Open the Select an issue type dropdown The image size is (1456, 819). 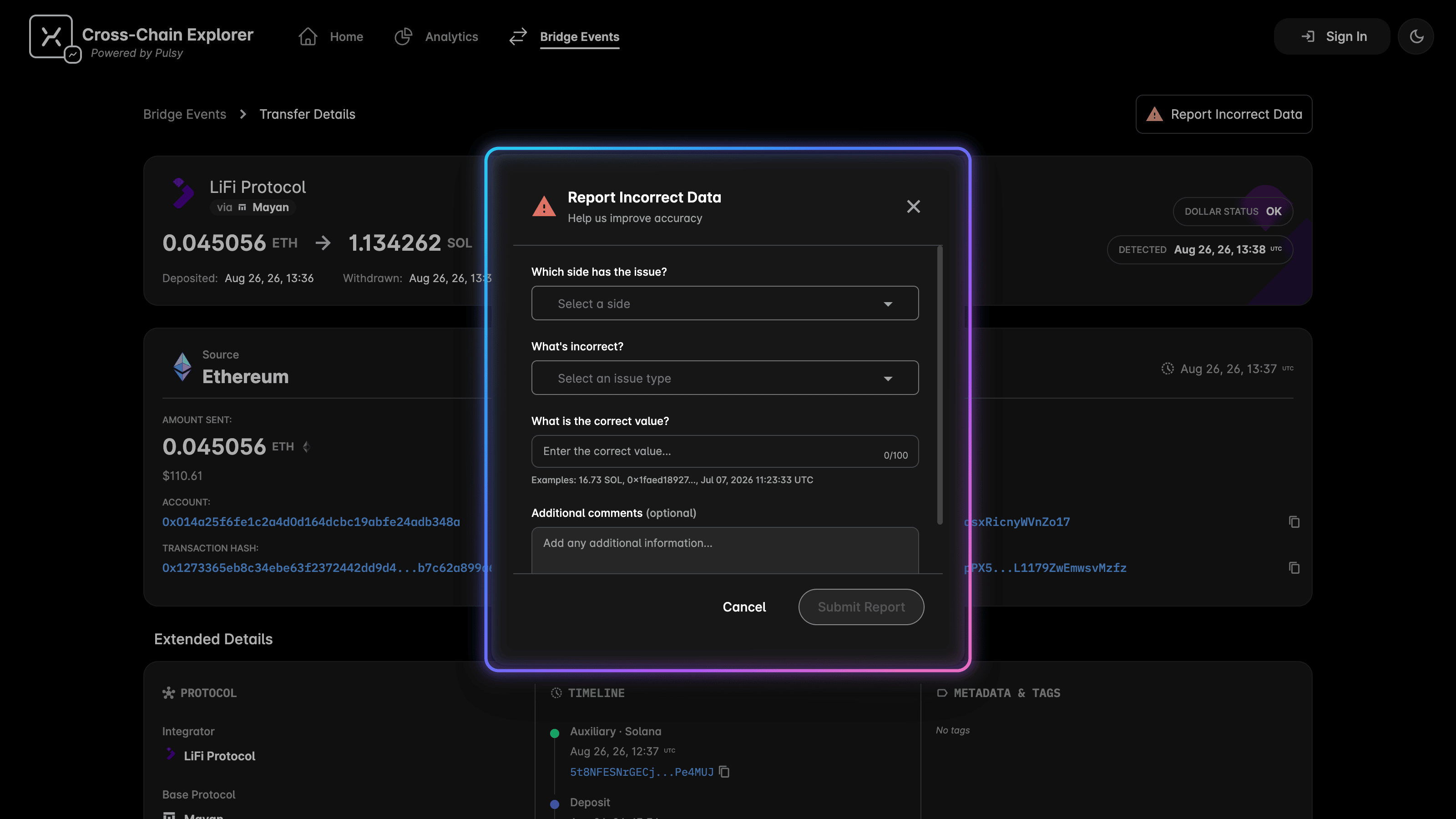[725, 378]
